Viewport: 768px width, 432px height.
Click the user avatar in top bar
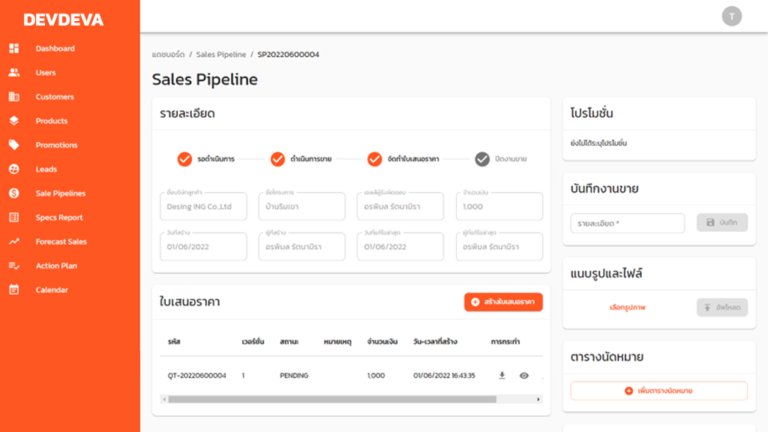click(732, 16)
